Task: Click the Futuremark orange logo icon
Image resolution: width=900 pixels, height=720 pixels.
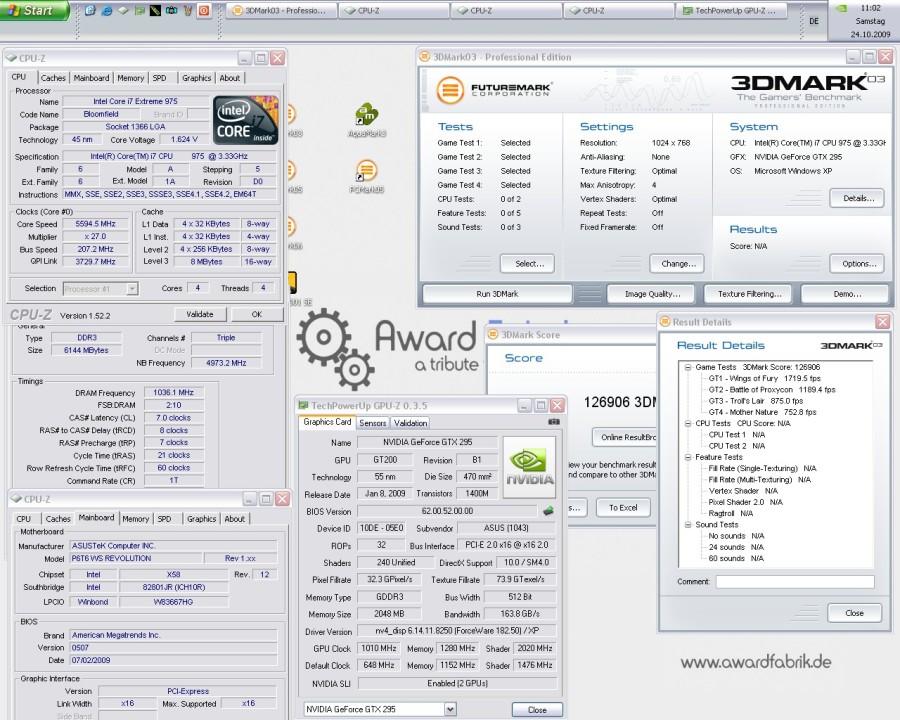Action: (450, 90)
